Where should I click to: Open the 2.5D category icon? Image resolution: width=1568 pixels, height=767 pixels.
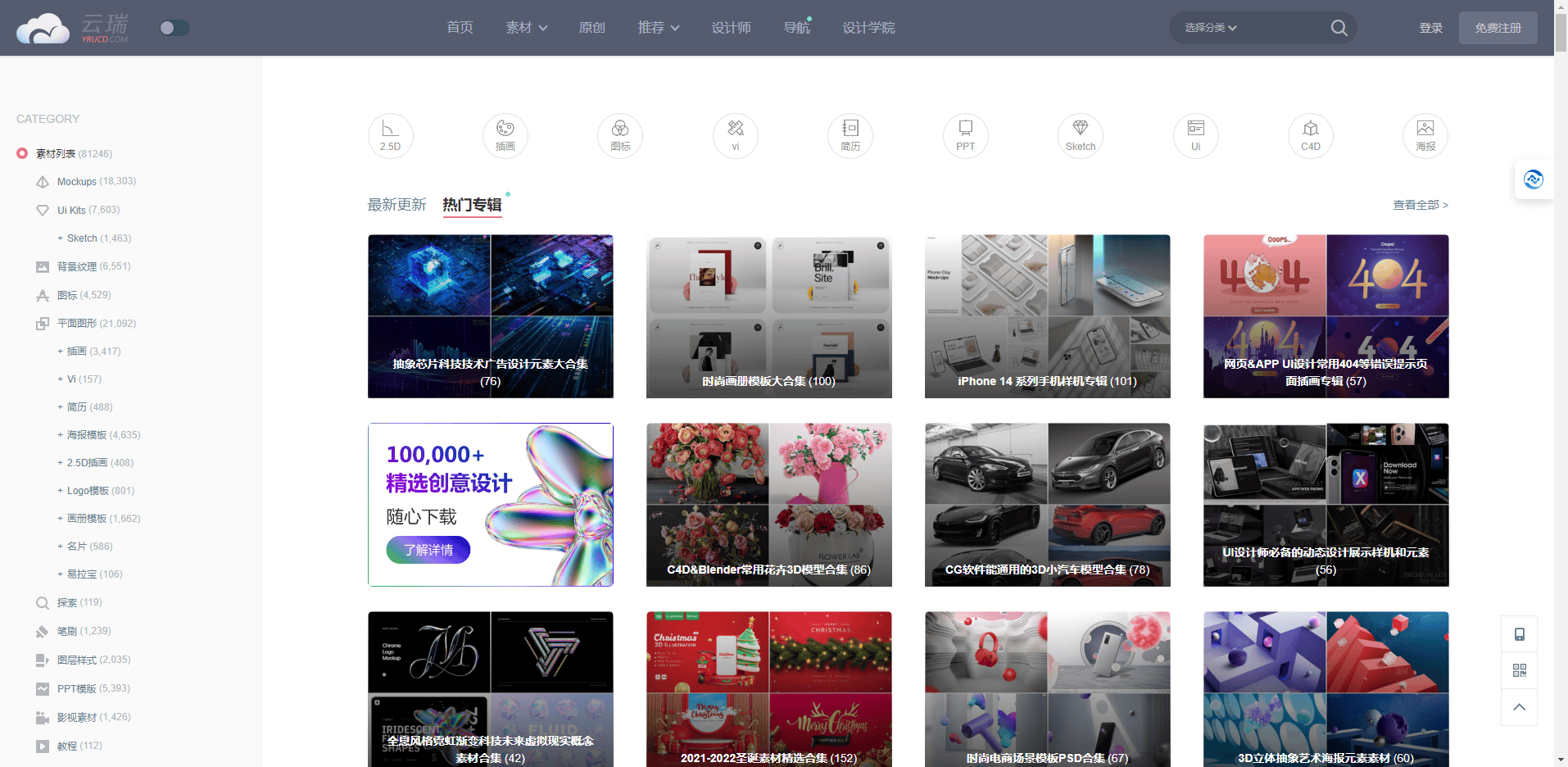(x=390, y=136)
